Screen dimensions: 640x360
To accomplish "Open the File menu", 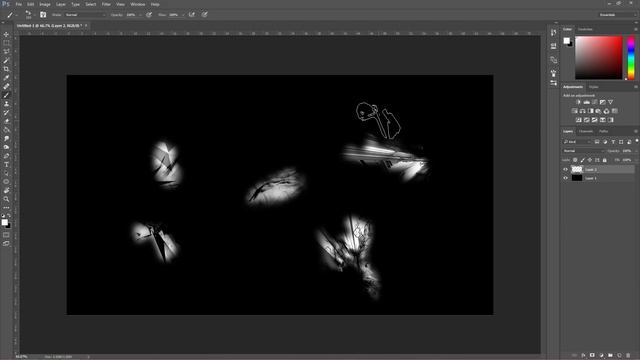I will (18, 4).
